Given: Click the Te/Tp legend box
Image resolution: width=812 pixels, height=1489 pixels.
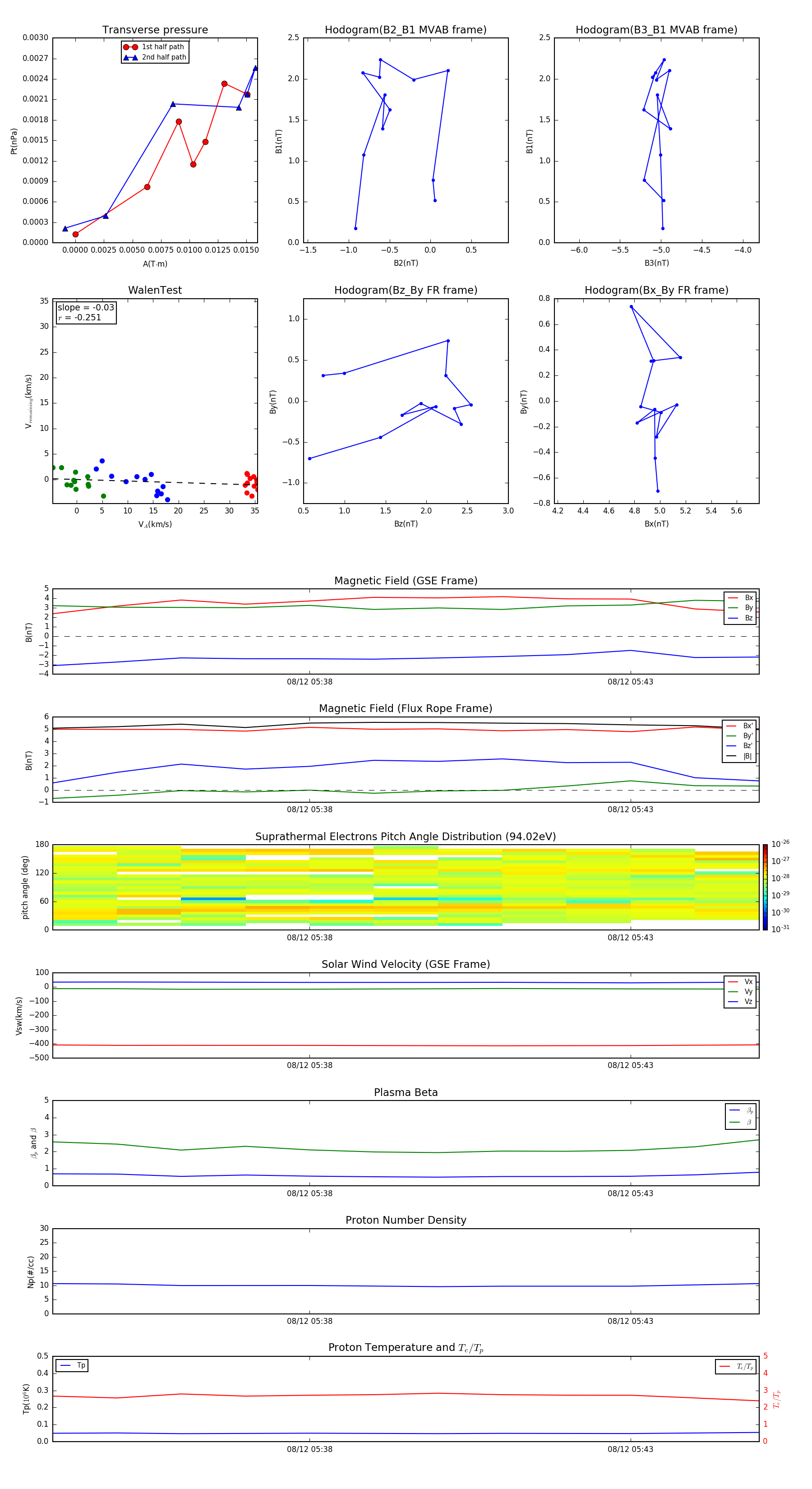Looking at the screenshot, I should tap(736, 1366).
